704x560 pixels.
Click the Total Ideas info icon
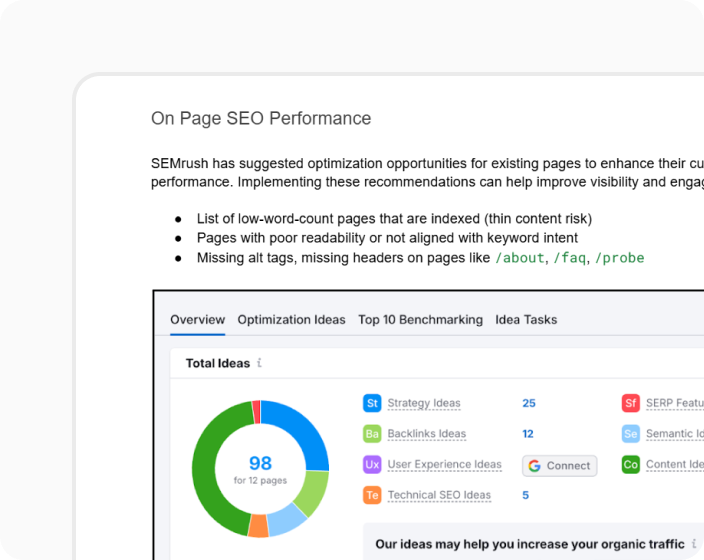(259, 362)
